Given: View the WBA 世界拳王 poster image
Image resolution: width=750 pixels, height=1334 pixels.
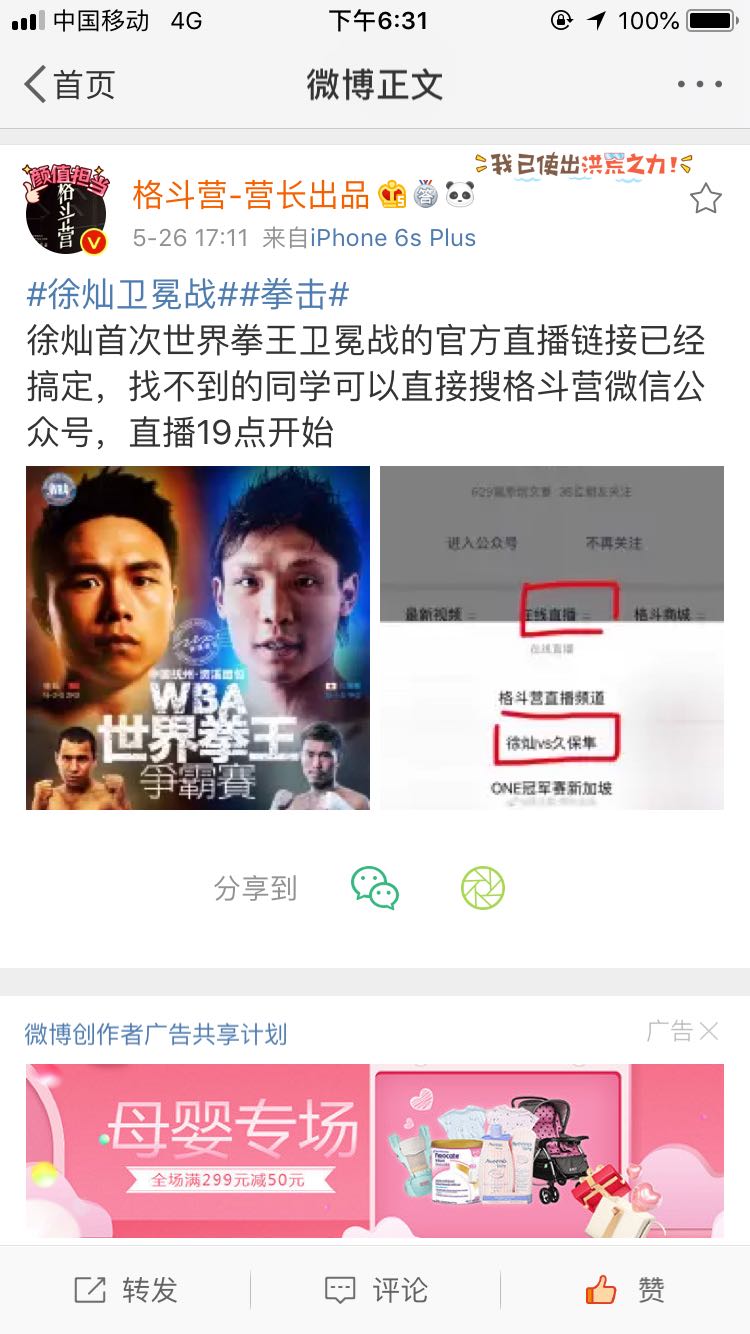Looking at the screenshot, I should pos(198,638).
